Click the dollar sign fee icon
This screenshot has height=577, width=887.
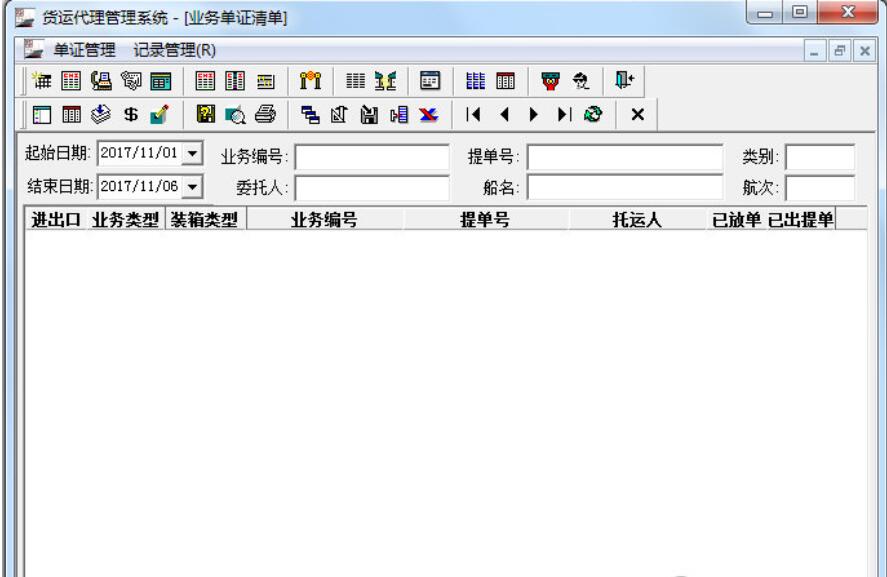pos(131,114)
